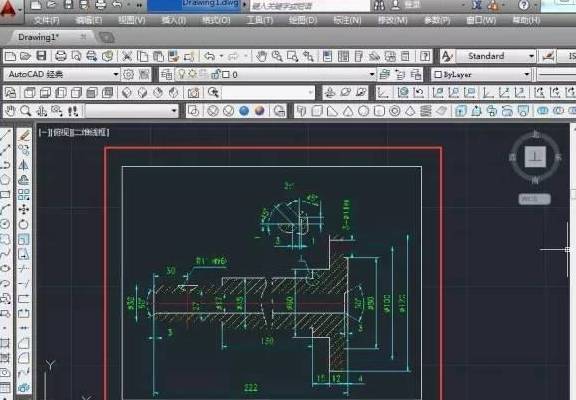
Task: Expand the AutoCAD workspace dropdown
Action: pyautogui.click(x=61, y=75)
